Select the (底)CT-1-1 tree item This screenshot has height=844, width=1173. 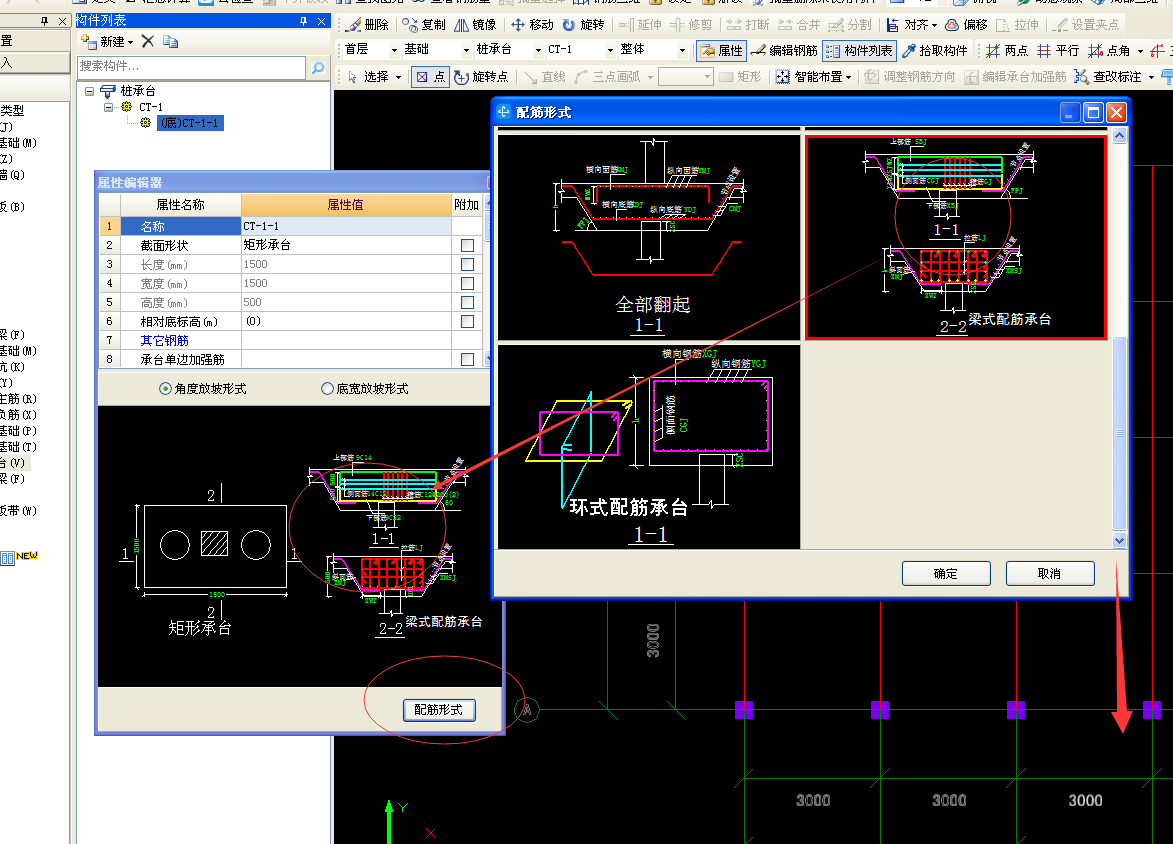coord(189,123)
